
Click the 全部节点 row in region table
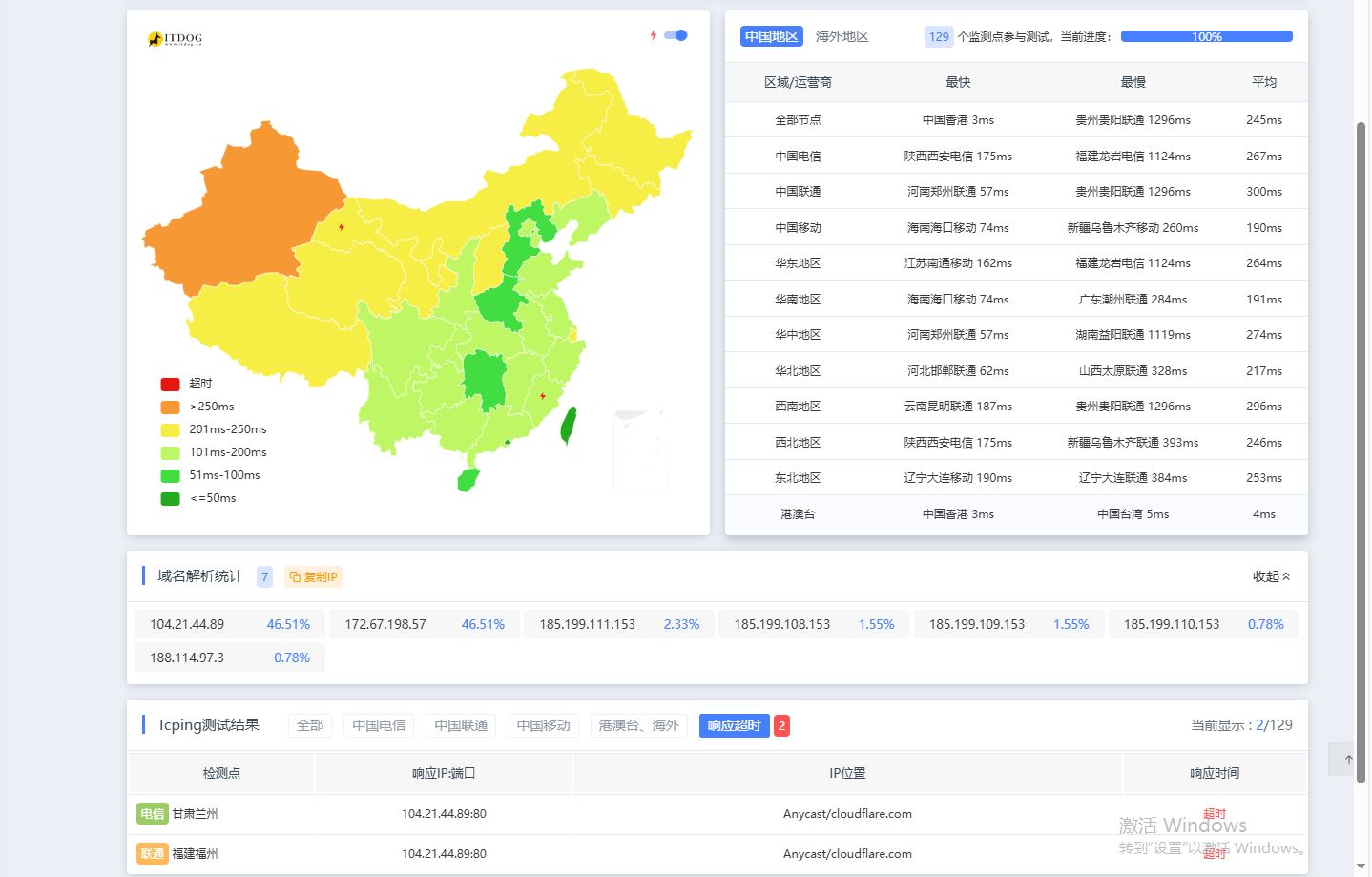(x=1016, y=120)
